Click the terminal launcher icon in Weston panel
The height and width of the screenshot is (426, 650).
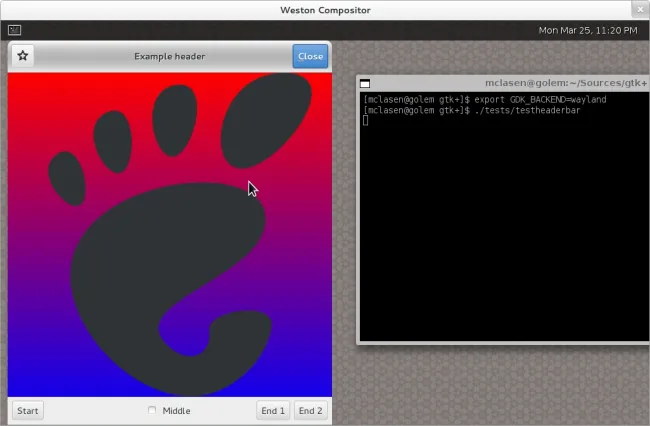click(x=15, y=30)
